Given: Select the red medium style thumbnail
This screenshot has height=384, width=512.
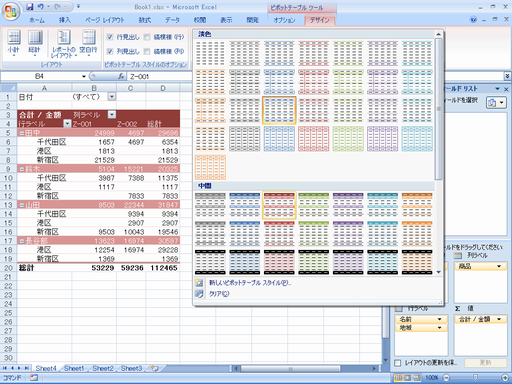Looking at the screenshot, I should tap(279, 205).
